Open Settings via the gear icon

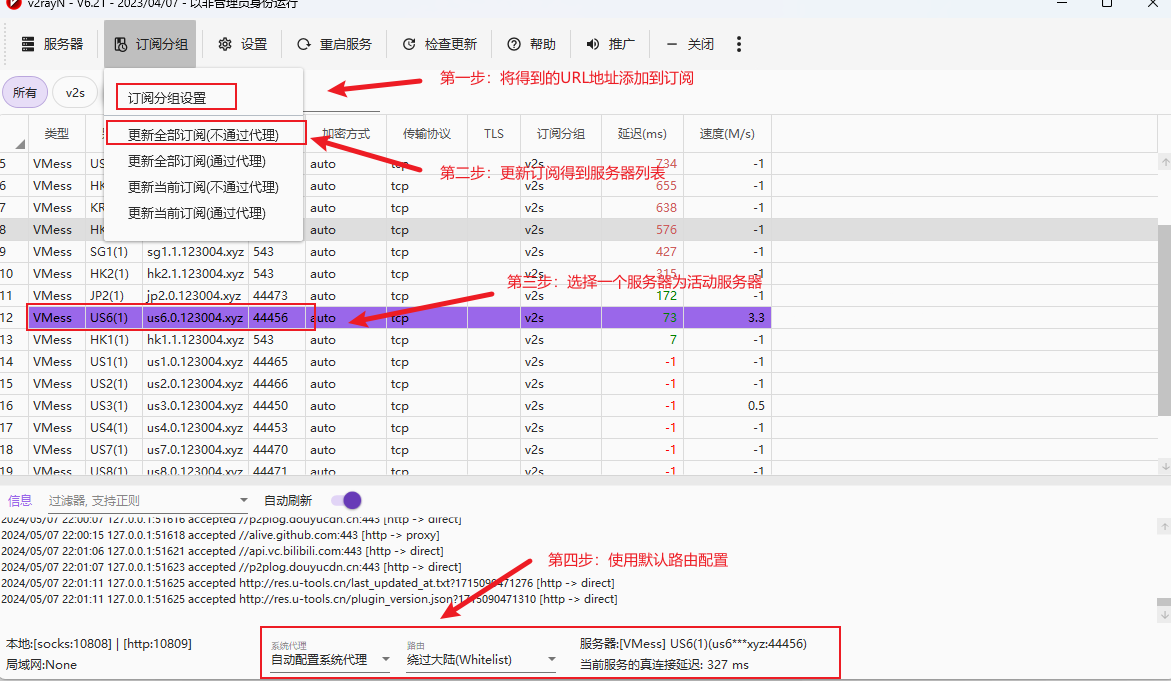point(225,44)
